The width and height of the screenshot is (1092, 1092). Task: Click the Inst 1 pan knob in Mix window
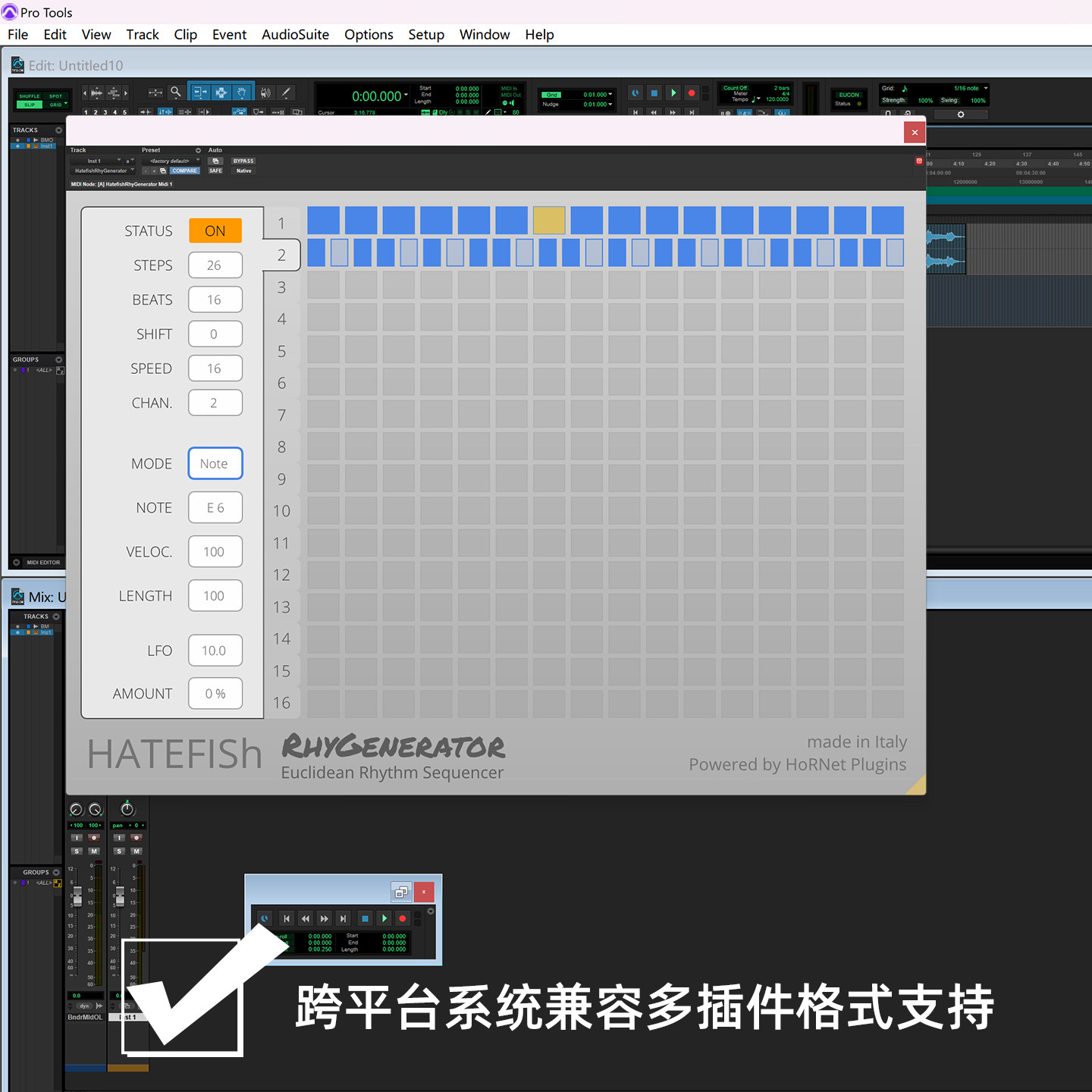point(127,809)
